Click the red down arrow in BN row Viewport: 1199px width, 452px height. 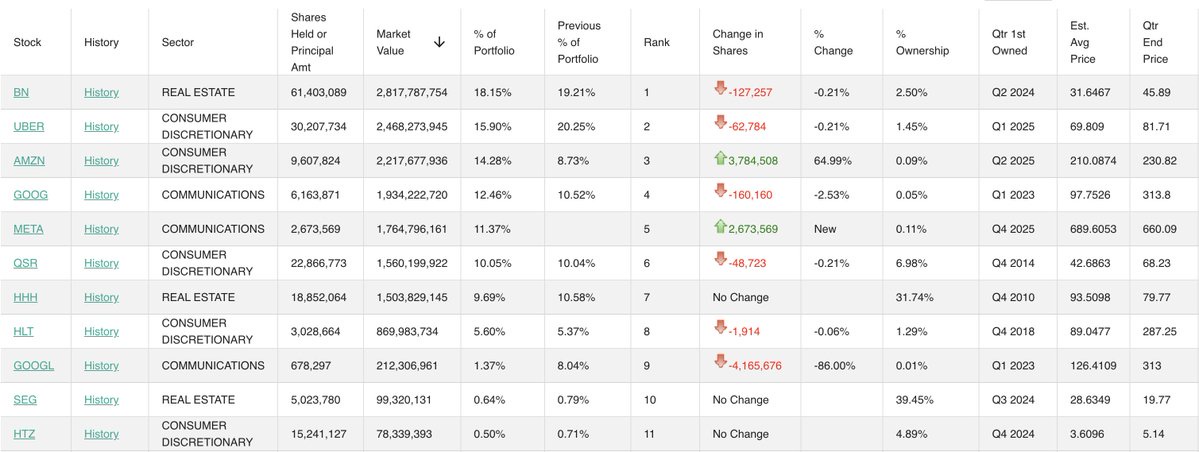[719, 90]
